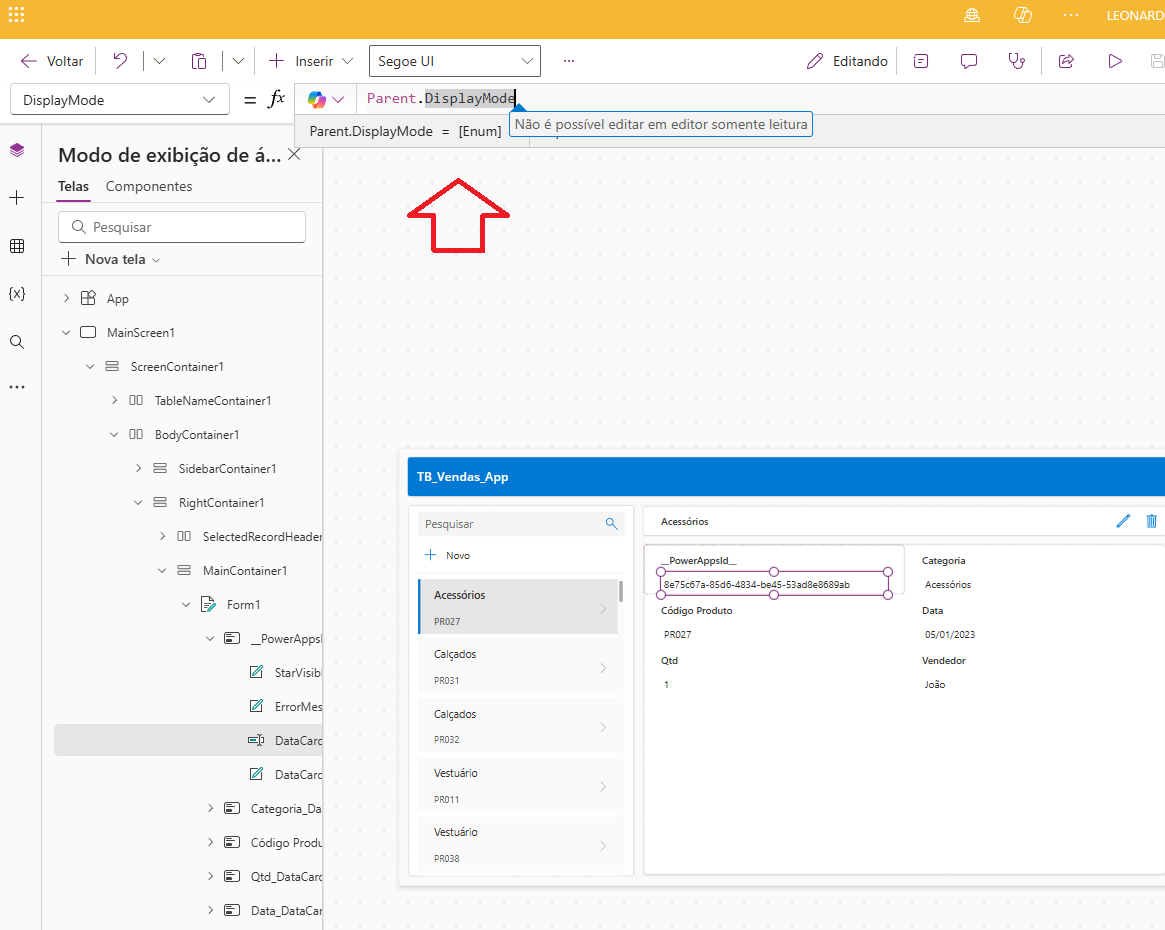Image resolution: width=1165 pixels, height=930 pixels.
Task: Click the gallery list scrollbar
Action: pyautogui.click(x=620, y=591)
